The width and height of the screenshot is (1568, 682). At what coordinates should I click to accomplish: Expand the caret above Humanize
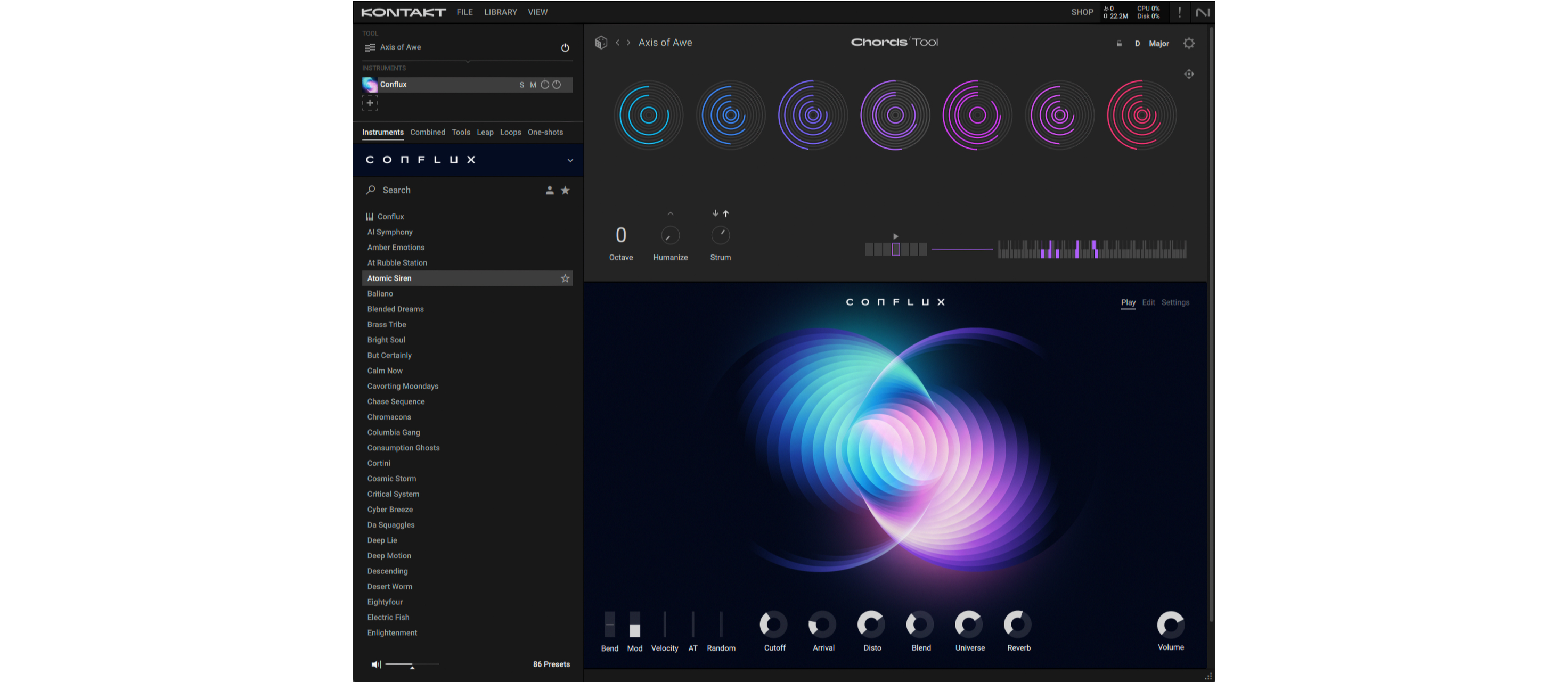click(670, 213)
